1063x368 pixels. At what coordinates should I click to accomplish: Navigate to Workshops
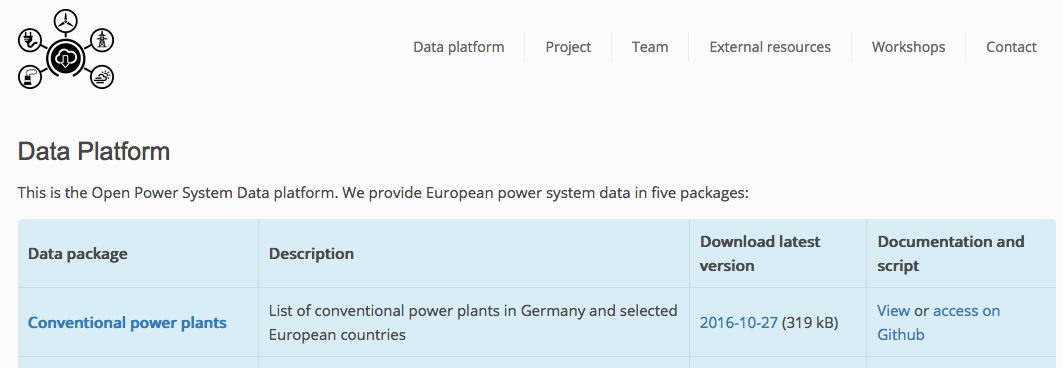(908, 47)
